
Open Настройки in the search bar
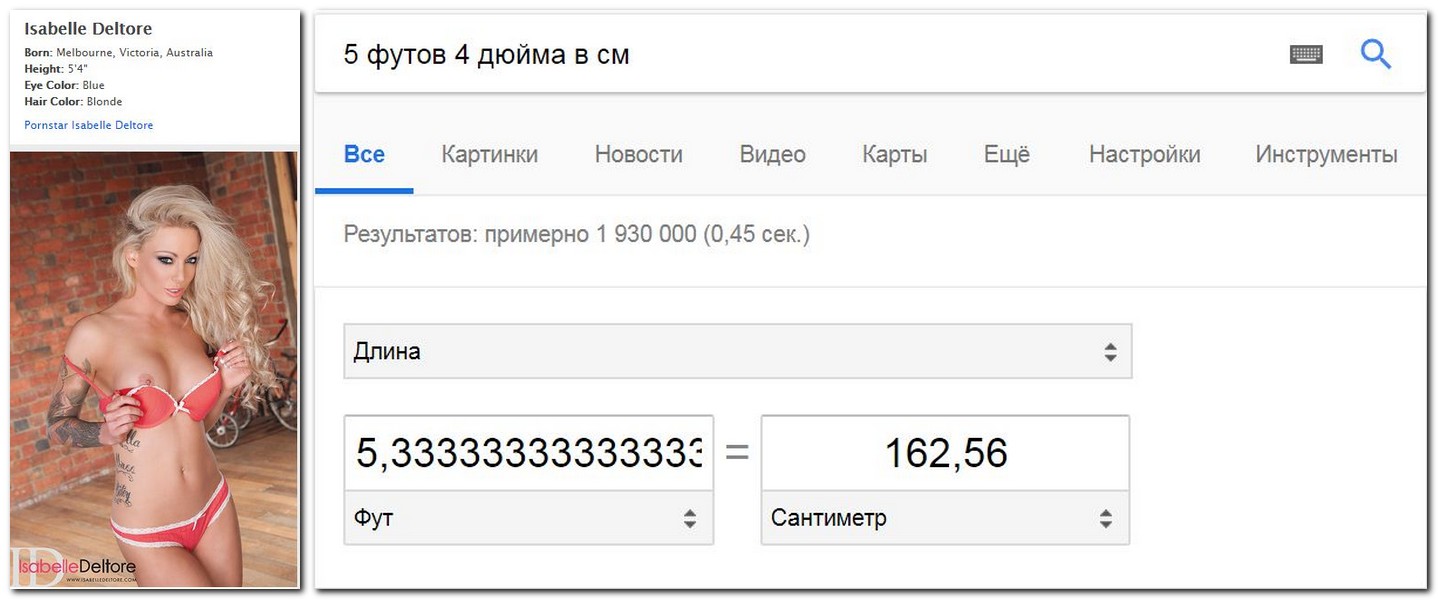coord(1145,155)
